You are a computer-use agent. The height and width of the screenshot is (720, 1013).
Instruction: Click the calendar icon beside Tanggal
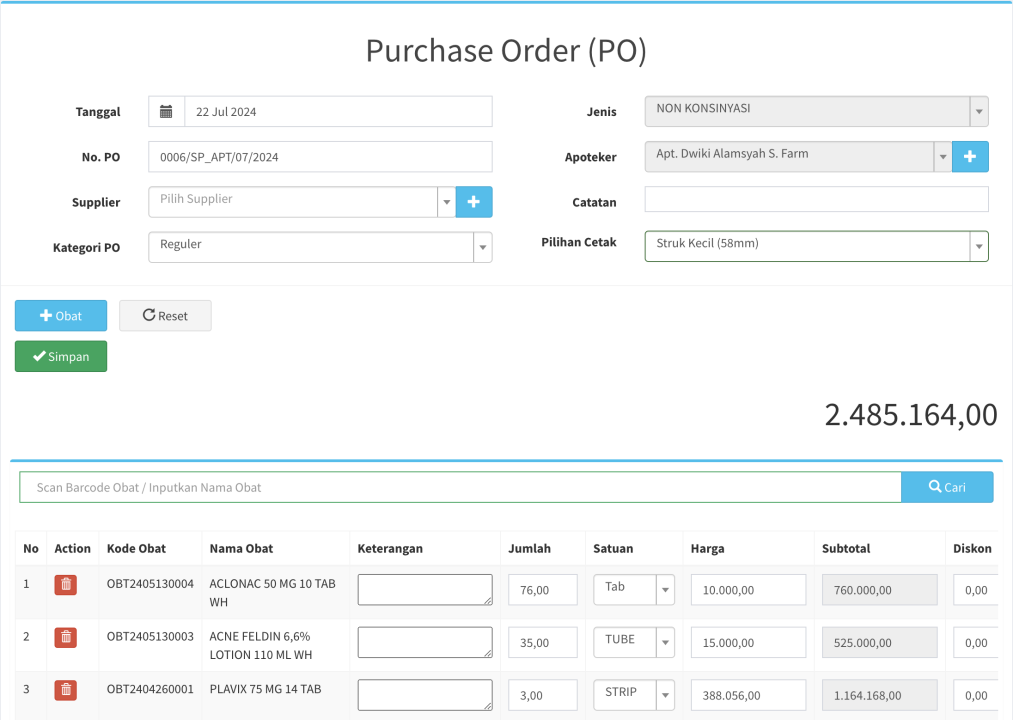tap(166, 112)
